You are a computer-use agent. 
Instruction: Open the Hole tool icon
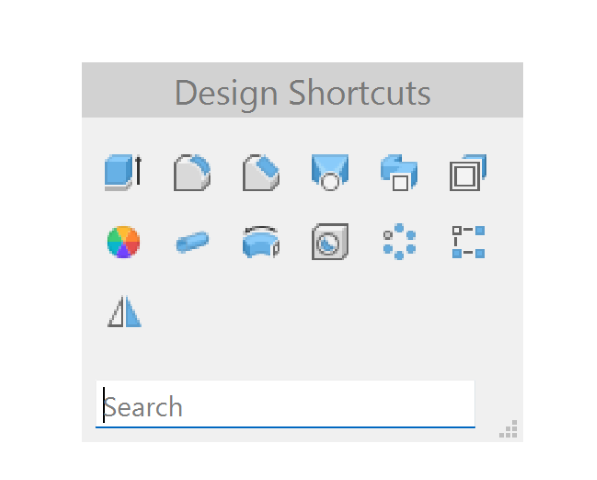coord(330,172)
